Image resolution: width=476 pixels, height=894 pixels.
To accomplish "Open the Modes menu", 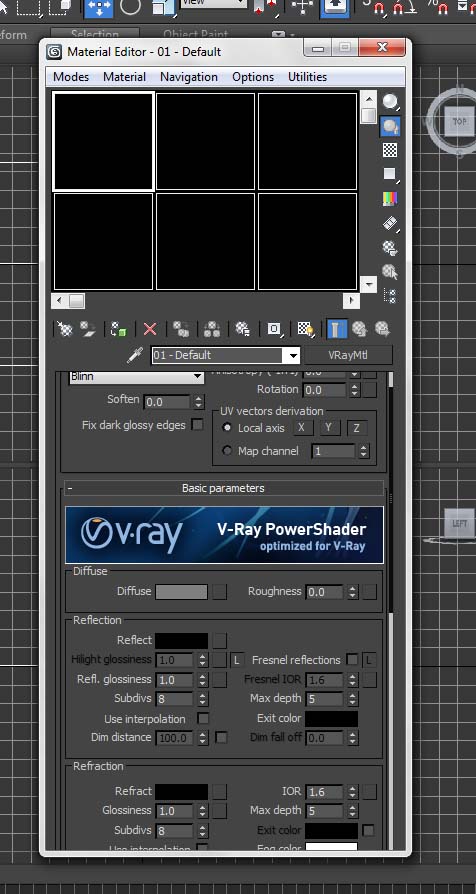I will [x=71, y=77].
